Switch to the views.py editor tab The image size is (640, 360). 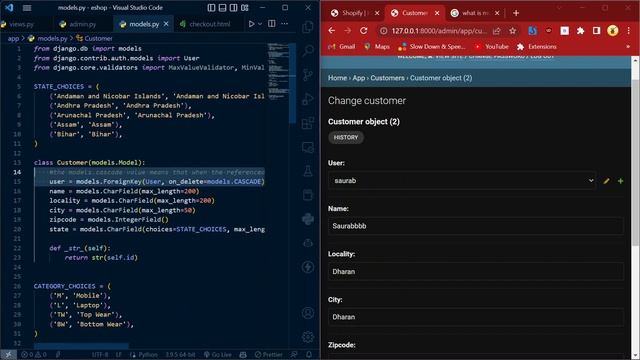pos(22,24)
